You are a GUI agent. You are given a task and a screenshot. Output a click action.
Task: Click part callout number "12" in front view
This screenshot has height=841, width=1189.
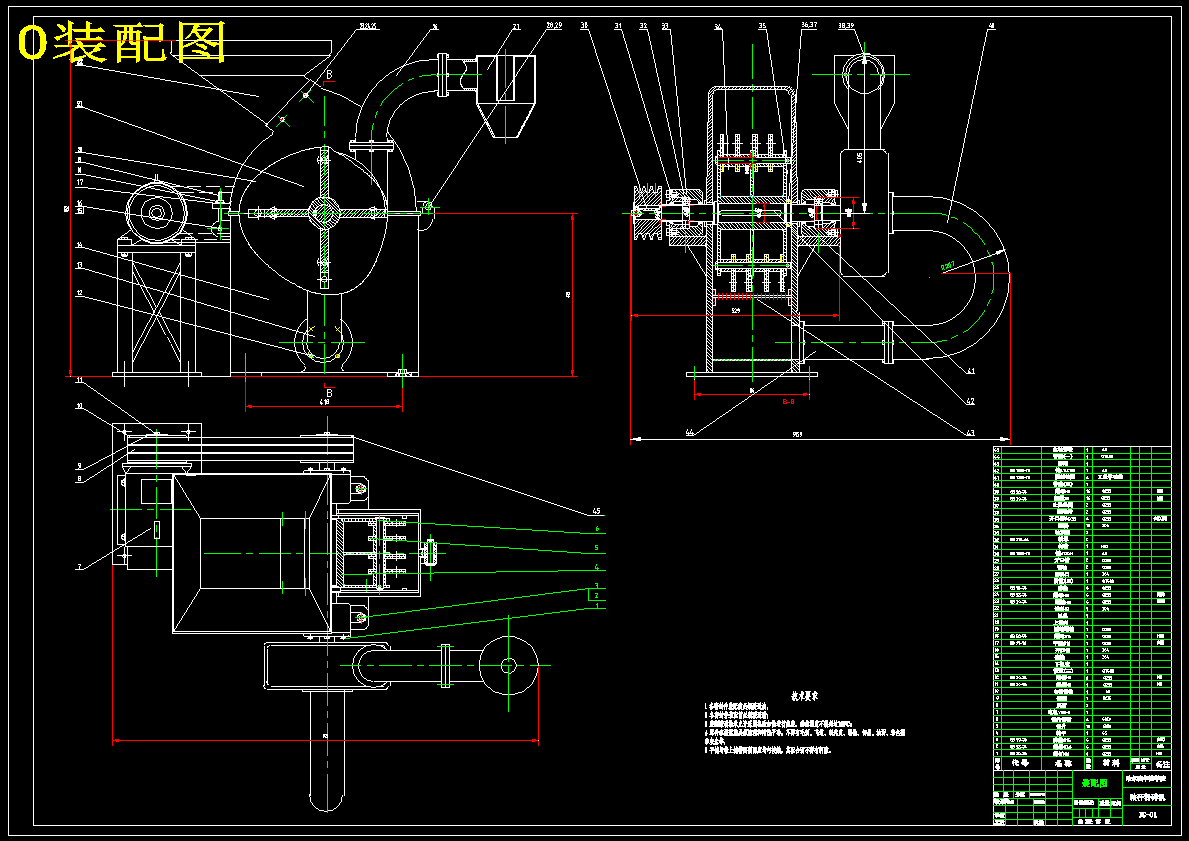pyautogui.click(x=79, y=293)
